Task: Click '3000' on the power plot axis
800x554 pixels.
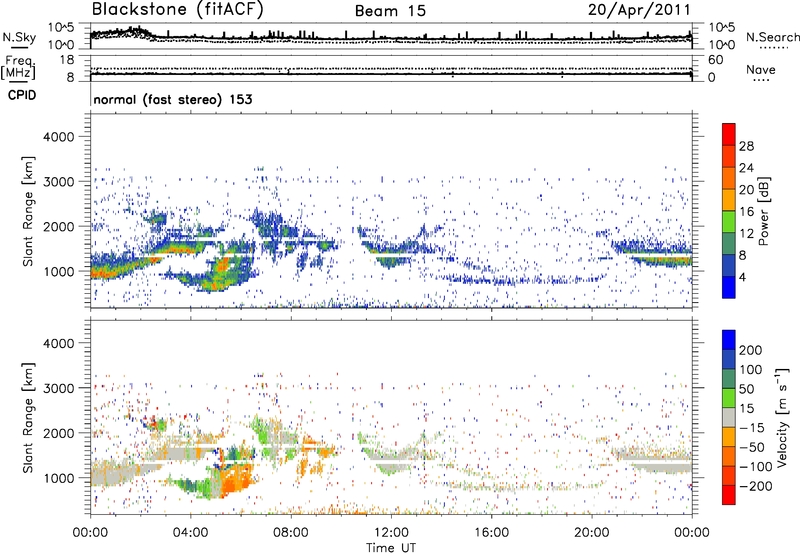Action: click(59, 182)
